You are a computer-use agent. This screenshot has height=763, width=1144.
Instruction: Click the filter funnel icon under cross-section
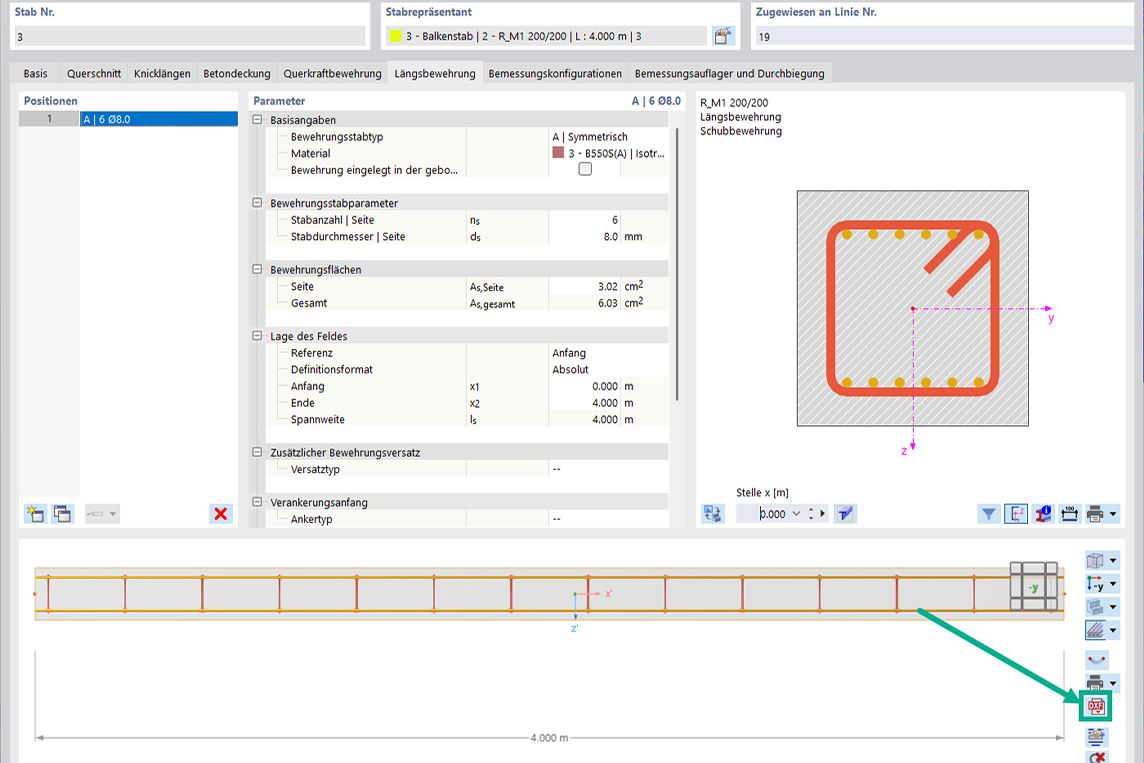pos(988,514)
